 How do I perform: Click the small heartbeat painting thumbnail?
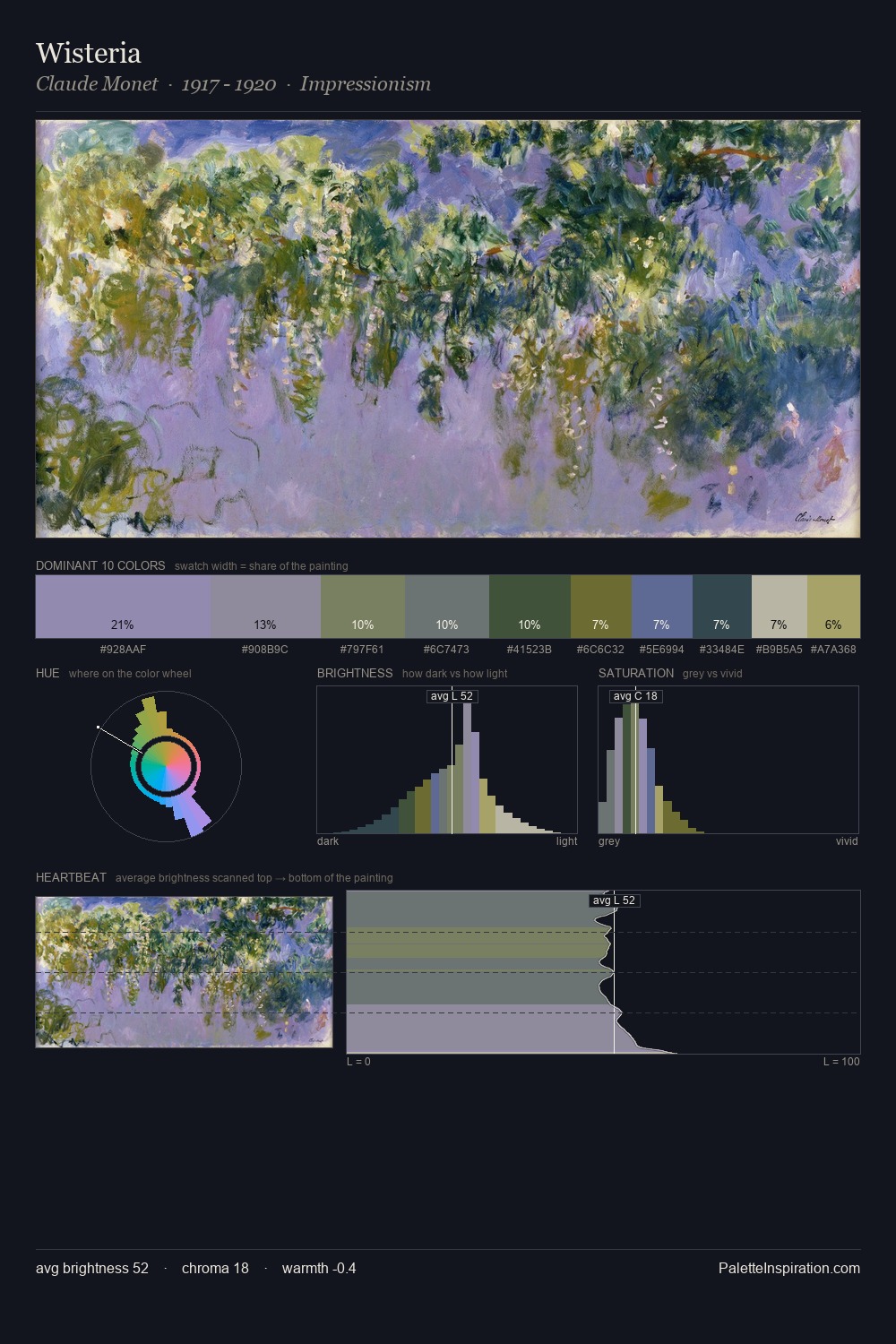tap(184, 972)
